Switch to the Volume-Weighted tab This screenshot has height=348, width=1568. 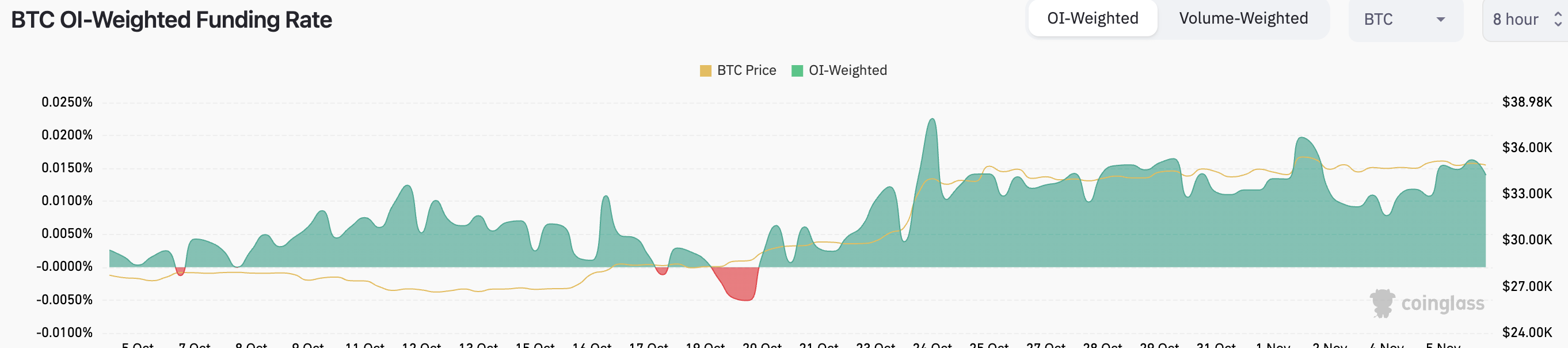pos(1243,19)
